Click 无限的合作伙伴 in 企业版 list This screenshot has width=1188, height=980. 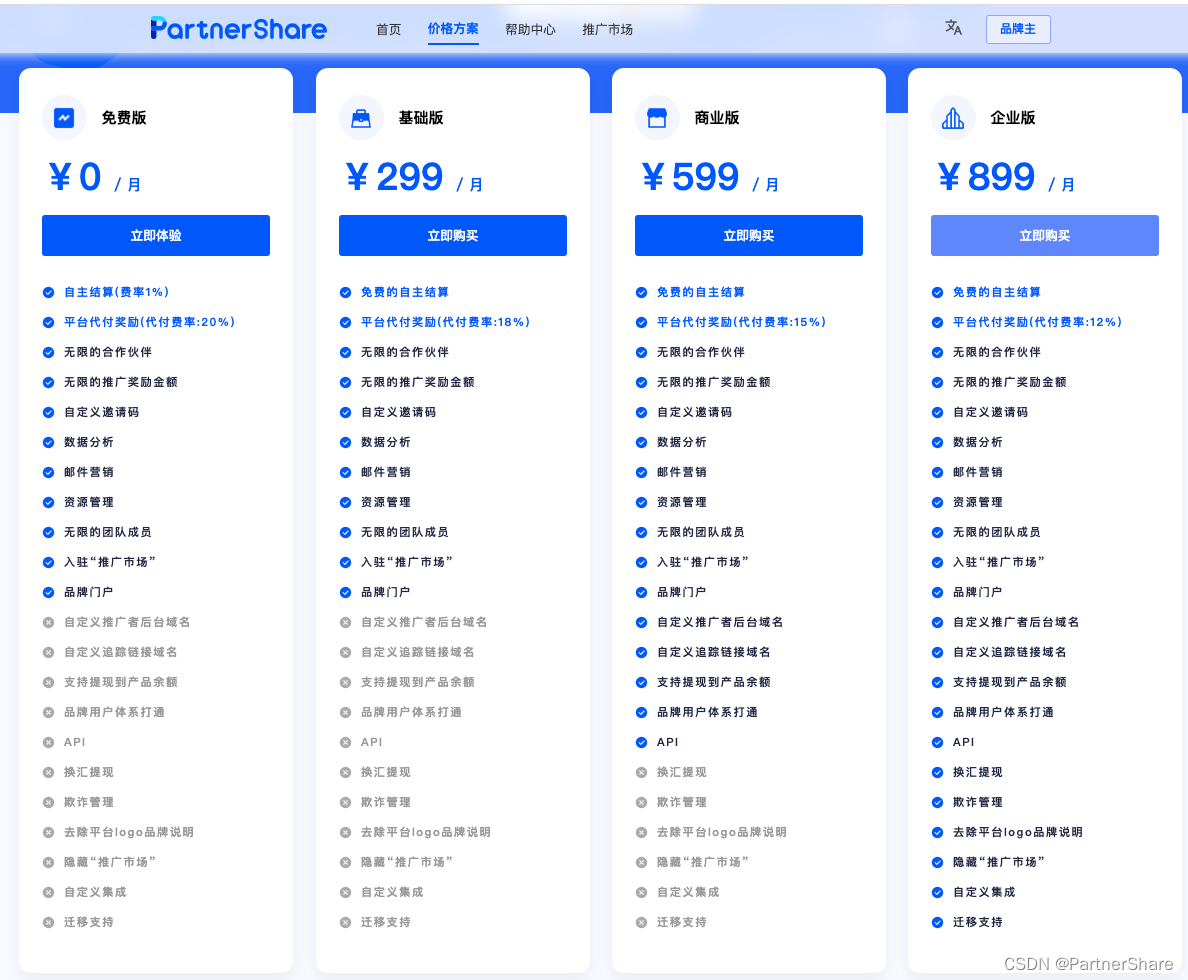996,352
